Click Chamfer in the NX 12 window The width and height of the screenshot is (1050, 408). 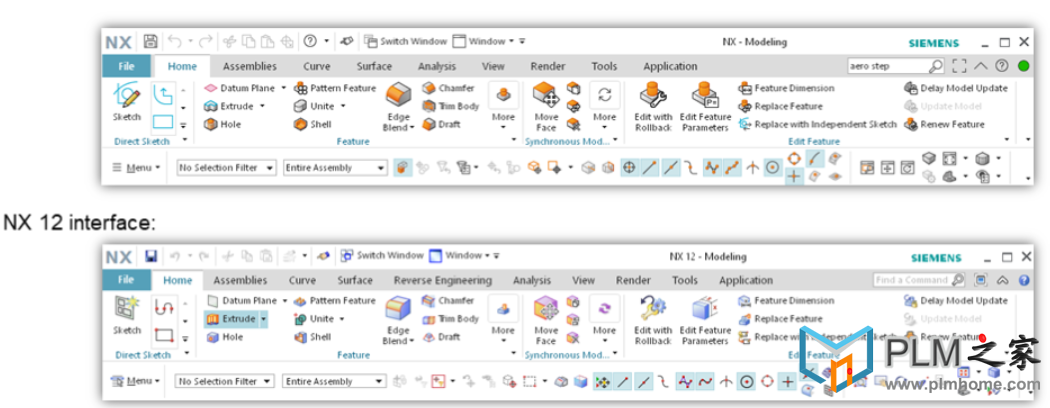pyautogui.click(x=448, y=301)
